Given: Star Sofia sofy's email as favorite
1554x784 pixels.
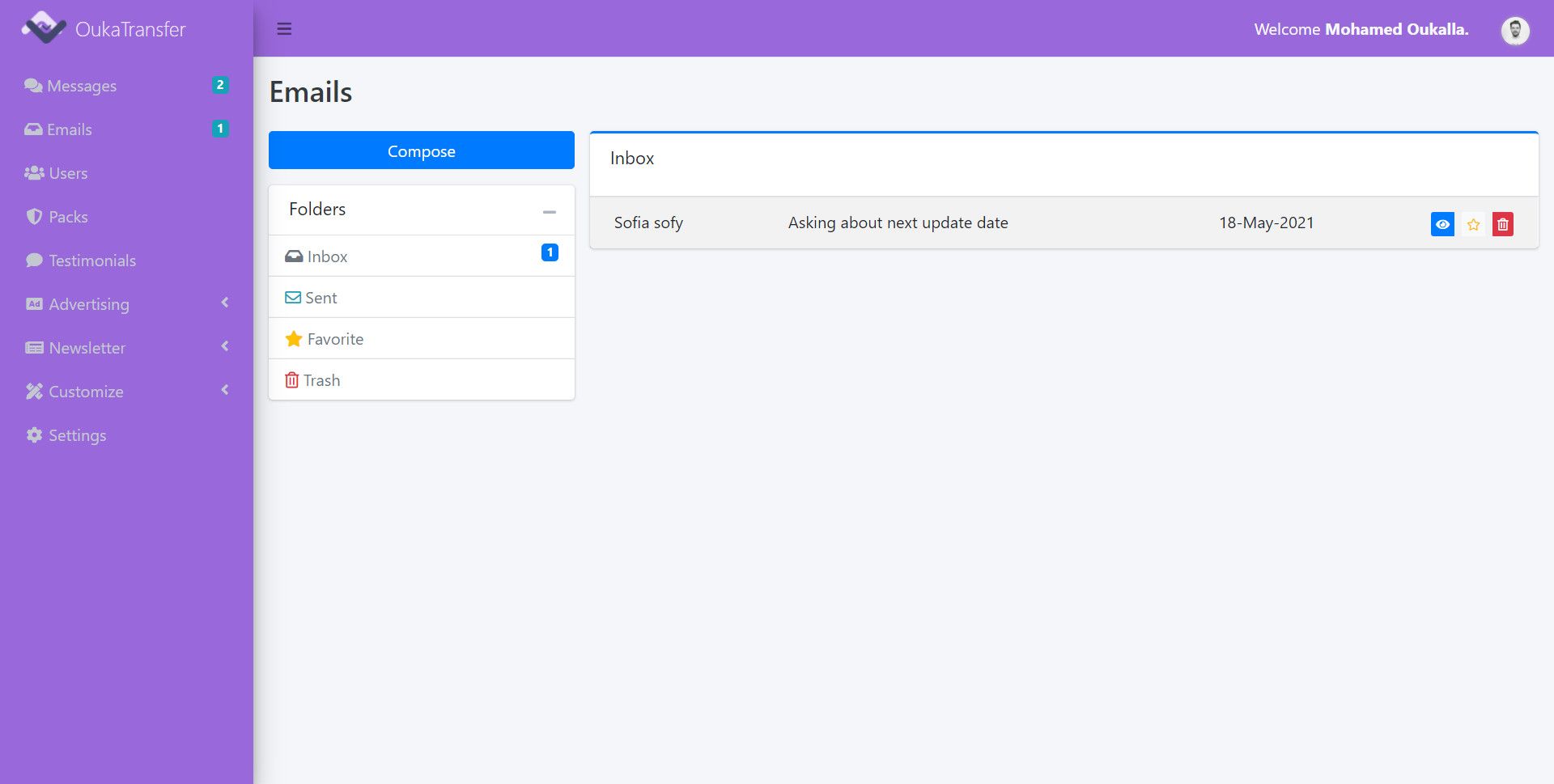Looking at the screenshot, I should point(1473,224).
